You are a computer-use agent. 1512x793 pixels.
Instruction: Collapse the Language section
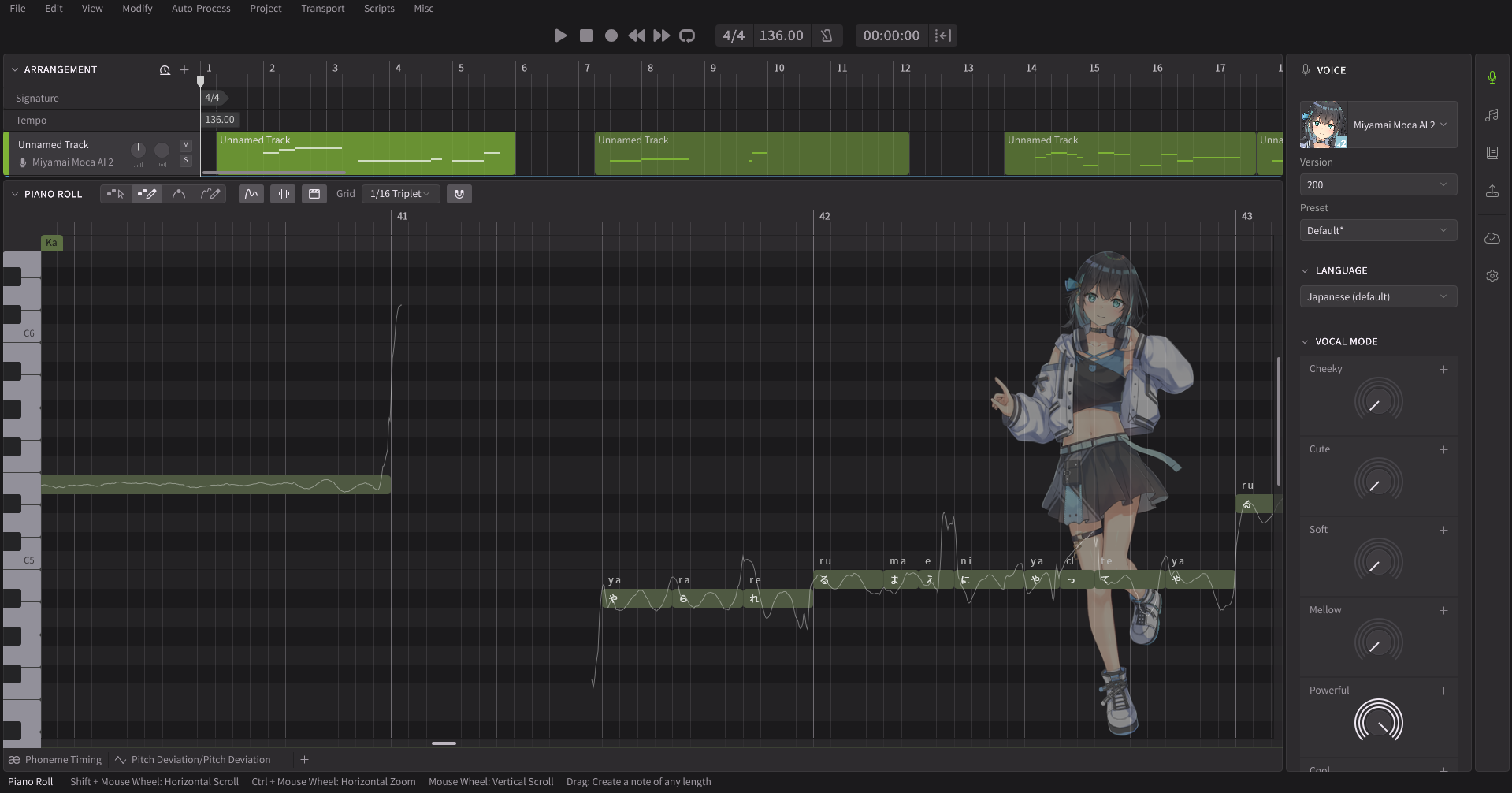coord(1305,270)
